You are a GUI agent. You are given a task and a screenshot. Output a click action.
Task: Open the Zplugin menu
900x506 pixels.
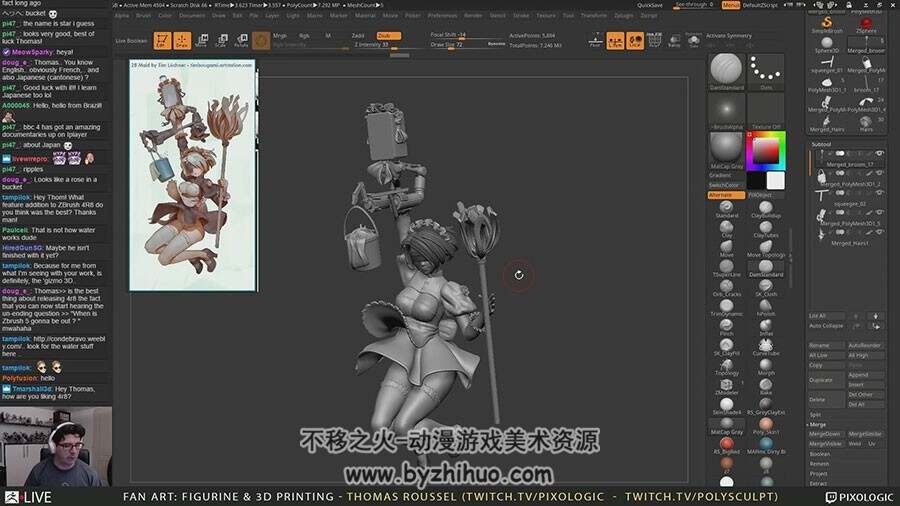(x=624, y=15)
